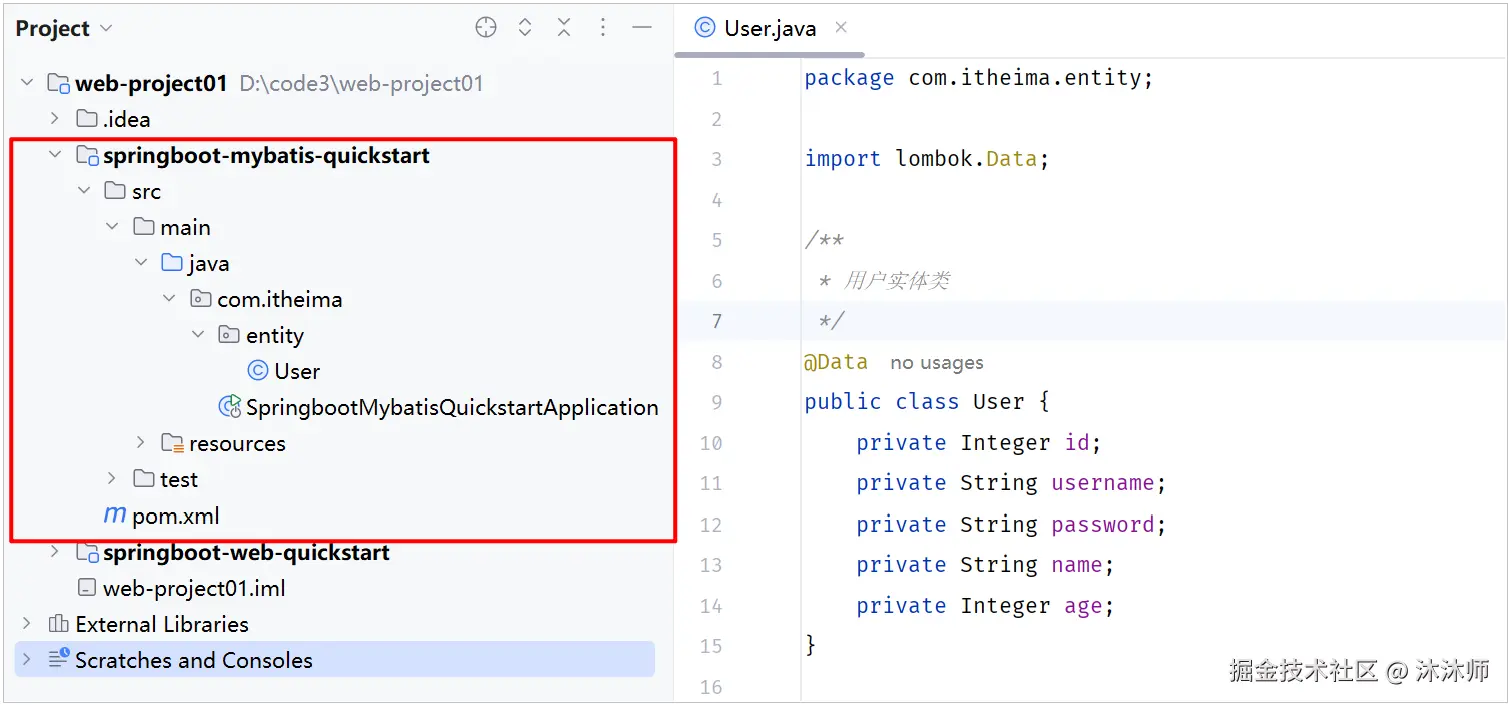This screenshot has width=1510, height=705.
Task: Click the java source folder icon
Action: pyautogui.click(x=172, y=263)
